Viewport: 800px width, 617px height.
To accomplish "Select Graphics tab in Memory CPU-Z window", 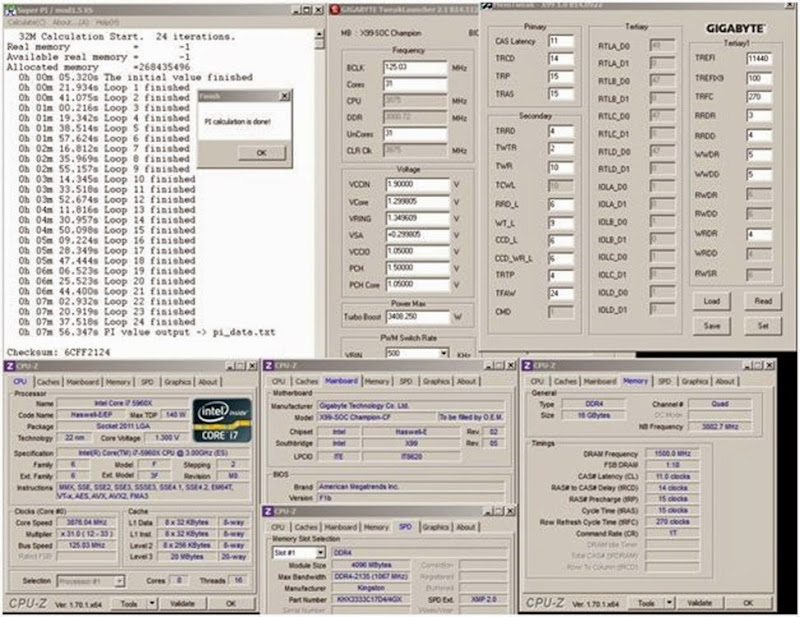I will click(696, 381).
